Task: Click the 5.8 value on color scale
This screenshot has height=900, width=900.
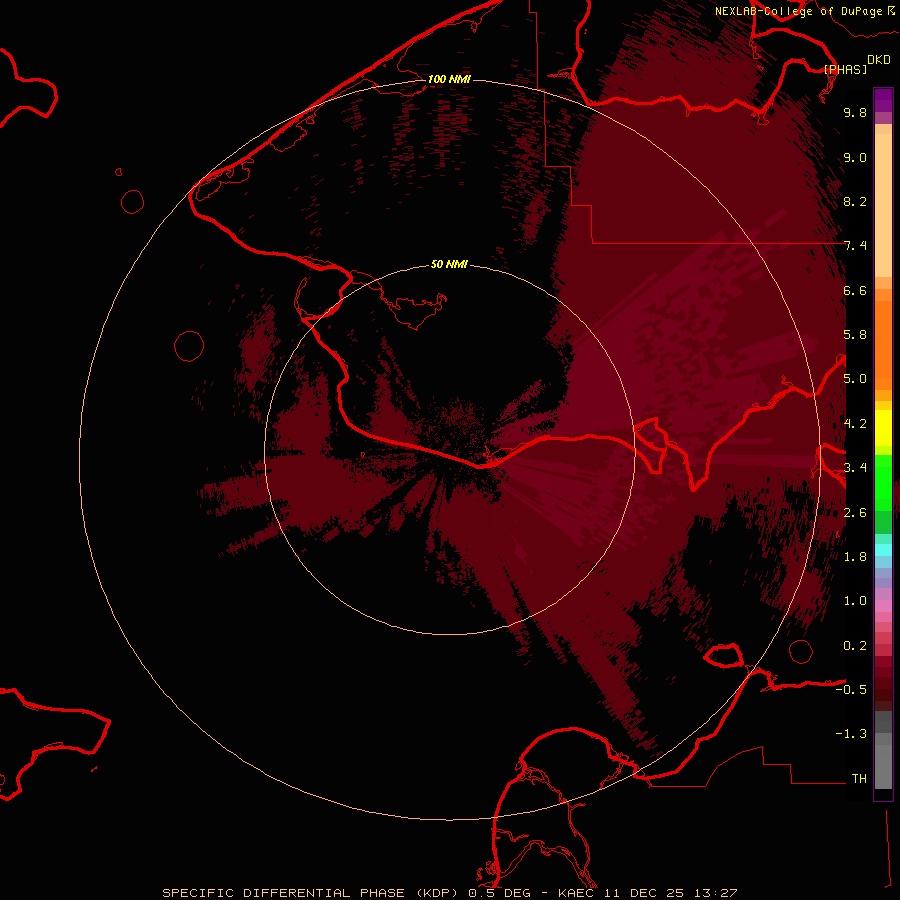Action: [x=855, y=335]
